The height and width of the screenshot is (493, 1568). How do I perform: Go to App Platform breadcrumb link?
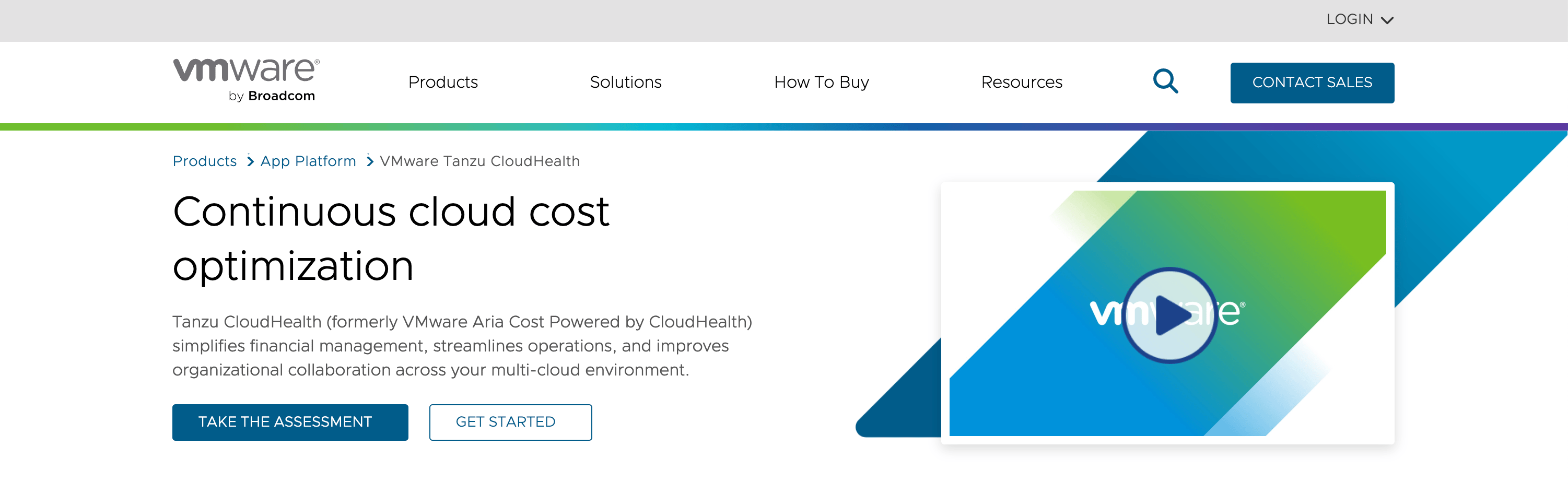tap(308, 161)
